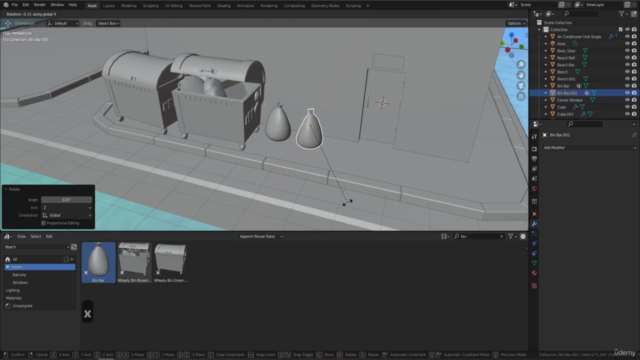Disable Bin Bar.001 in renders
640x360 pixels.
pyautogui.click(x=634, y=93)
